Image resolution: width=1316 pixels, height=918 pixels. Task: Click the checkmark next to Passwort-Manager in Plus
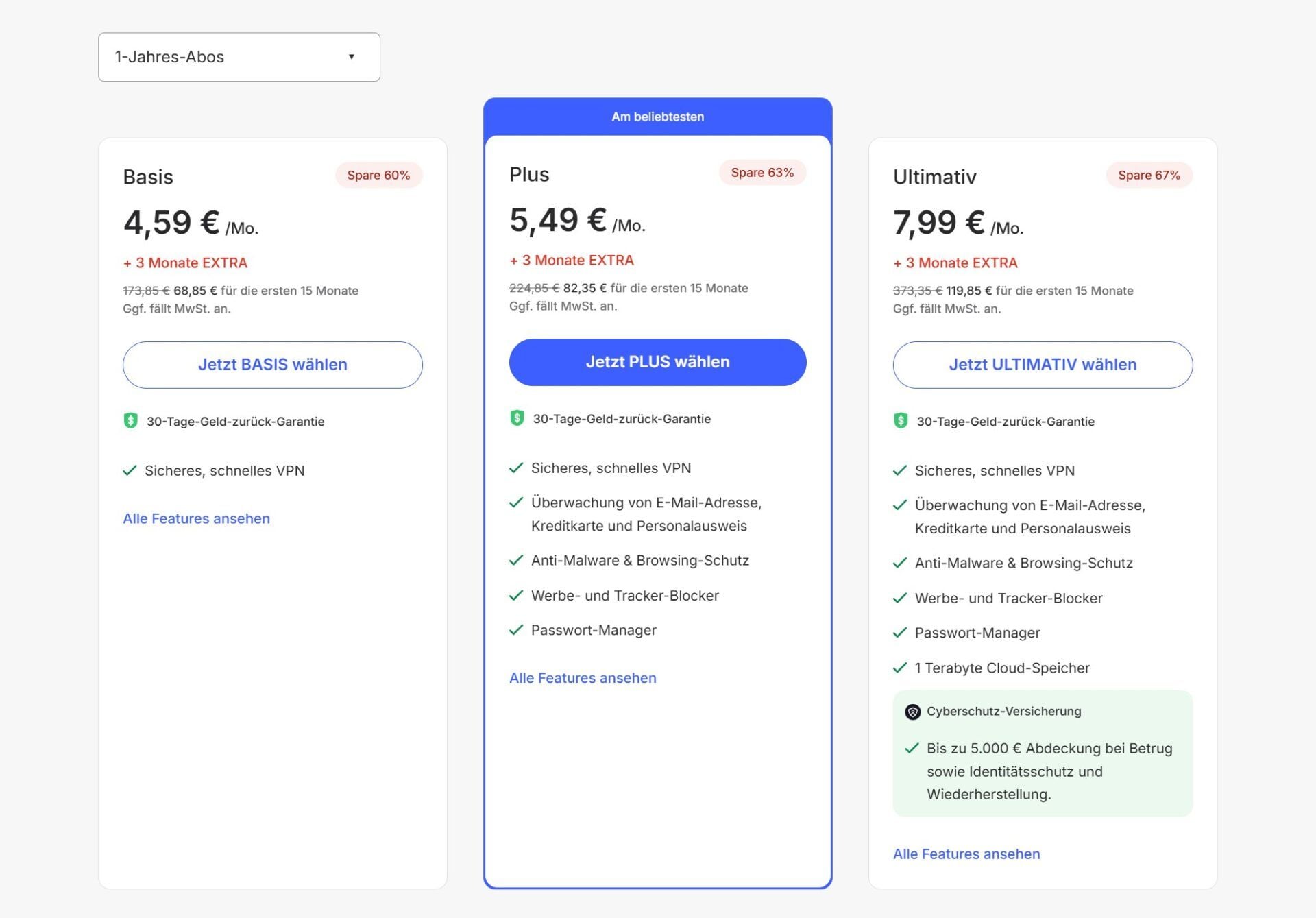pos(515,629)
